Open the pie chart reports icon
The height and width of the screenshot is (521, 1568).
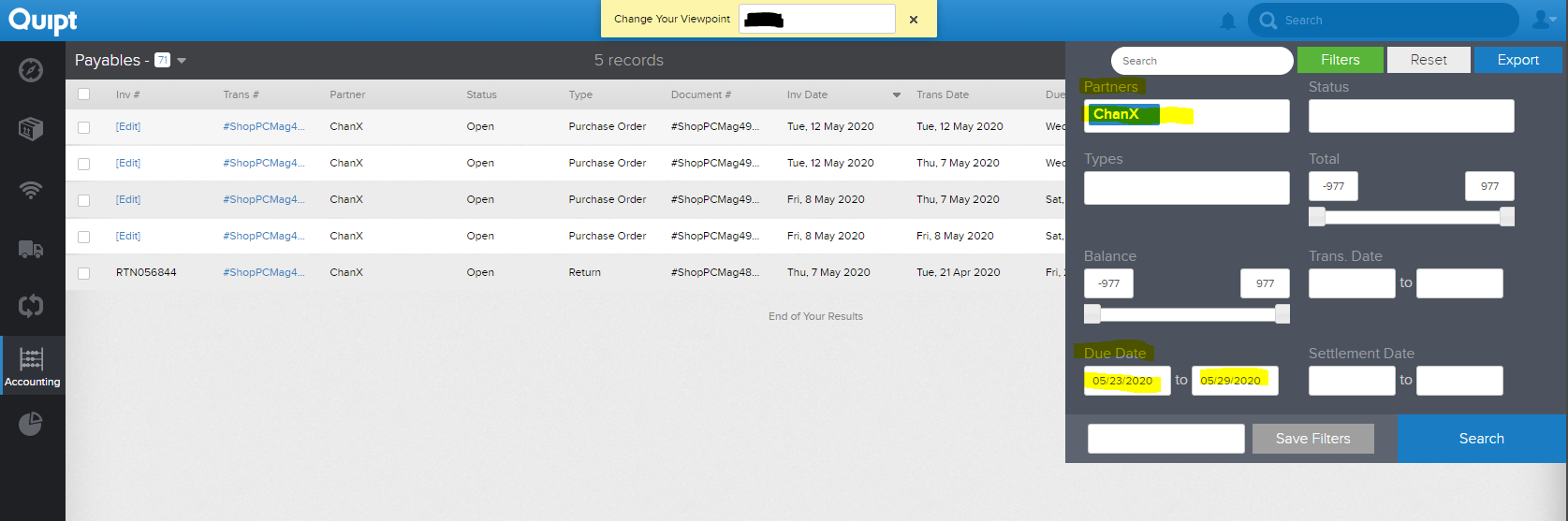(x=31, y=424)
